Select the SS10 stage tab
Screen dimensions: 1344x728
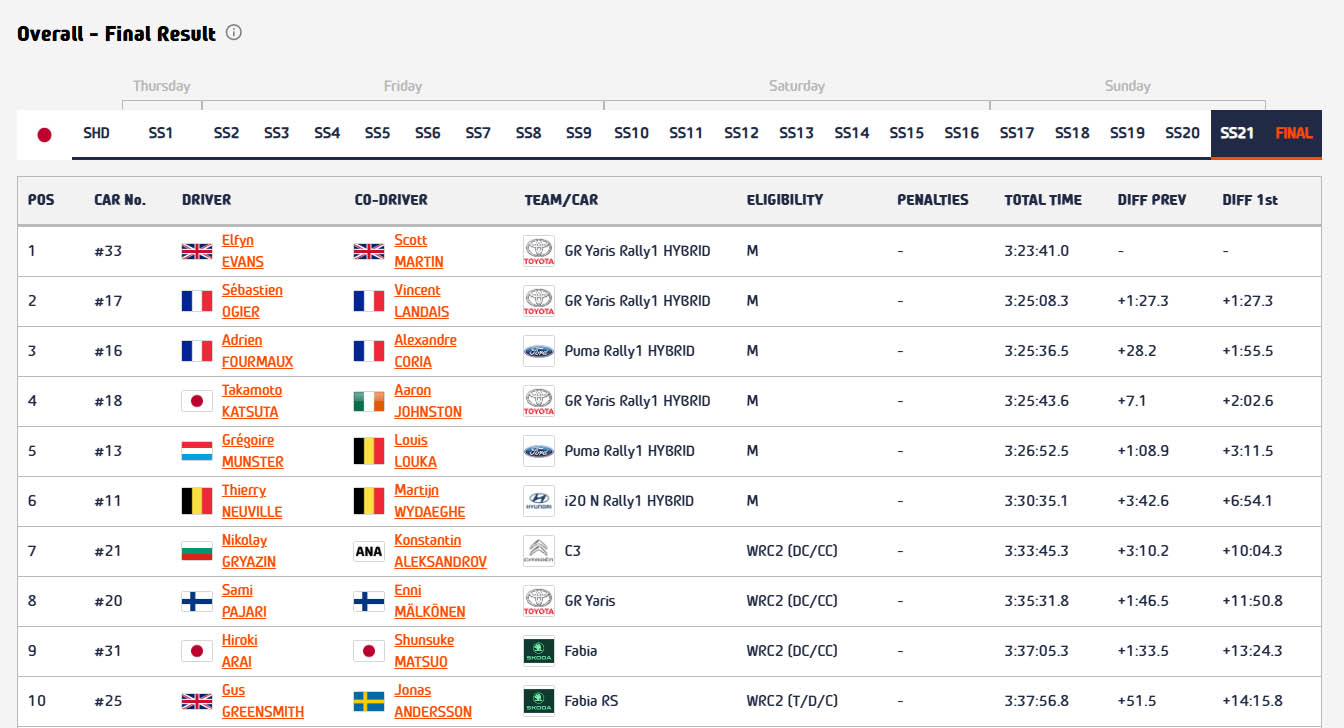631,133
